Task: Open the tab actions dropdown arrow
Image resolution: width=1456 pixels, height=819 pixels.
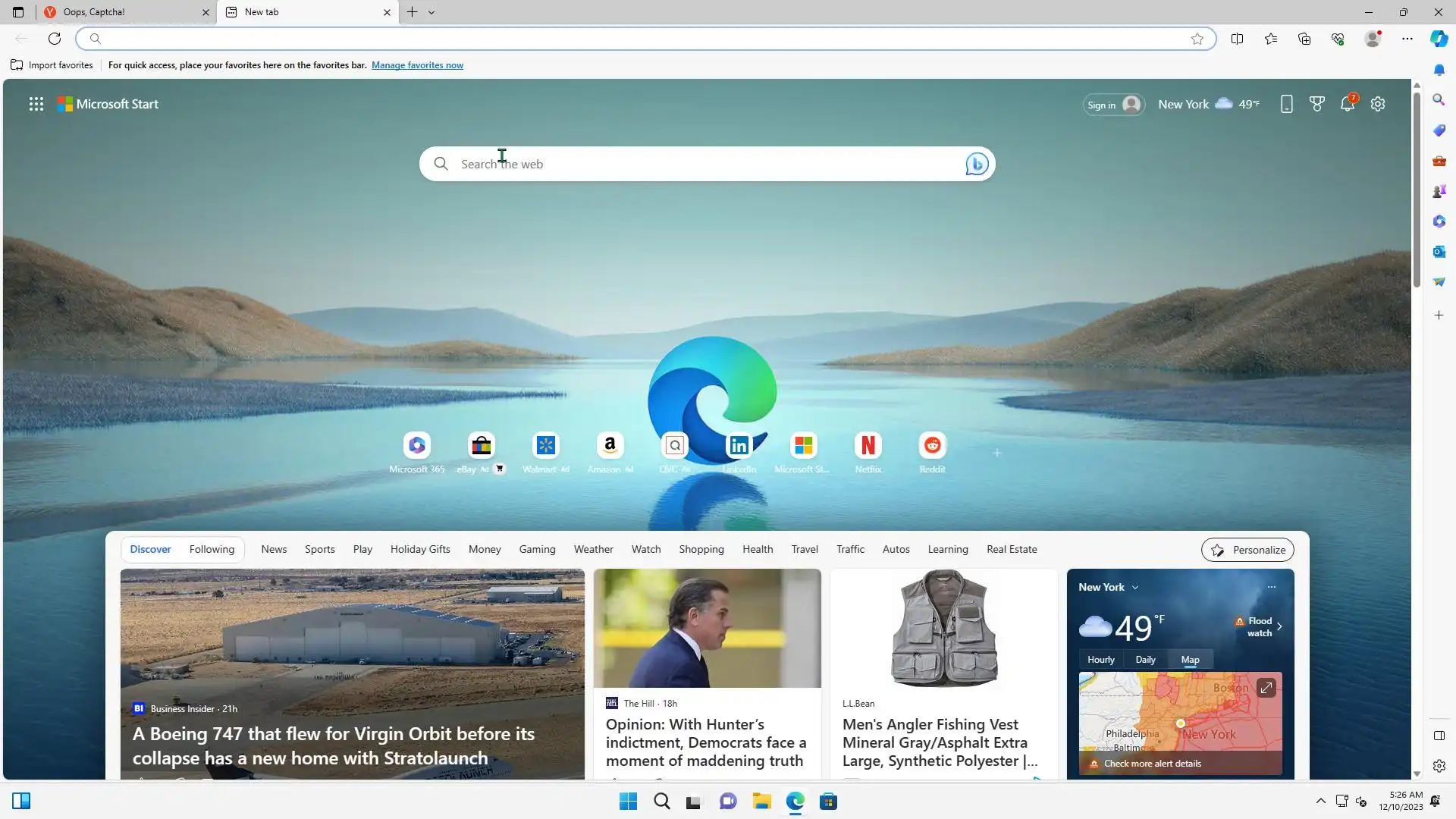Action: pyautogui.click(x=431, y=12)
